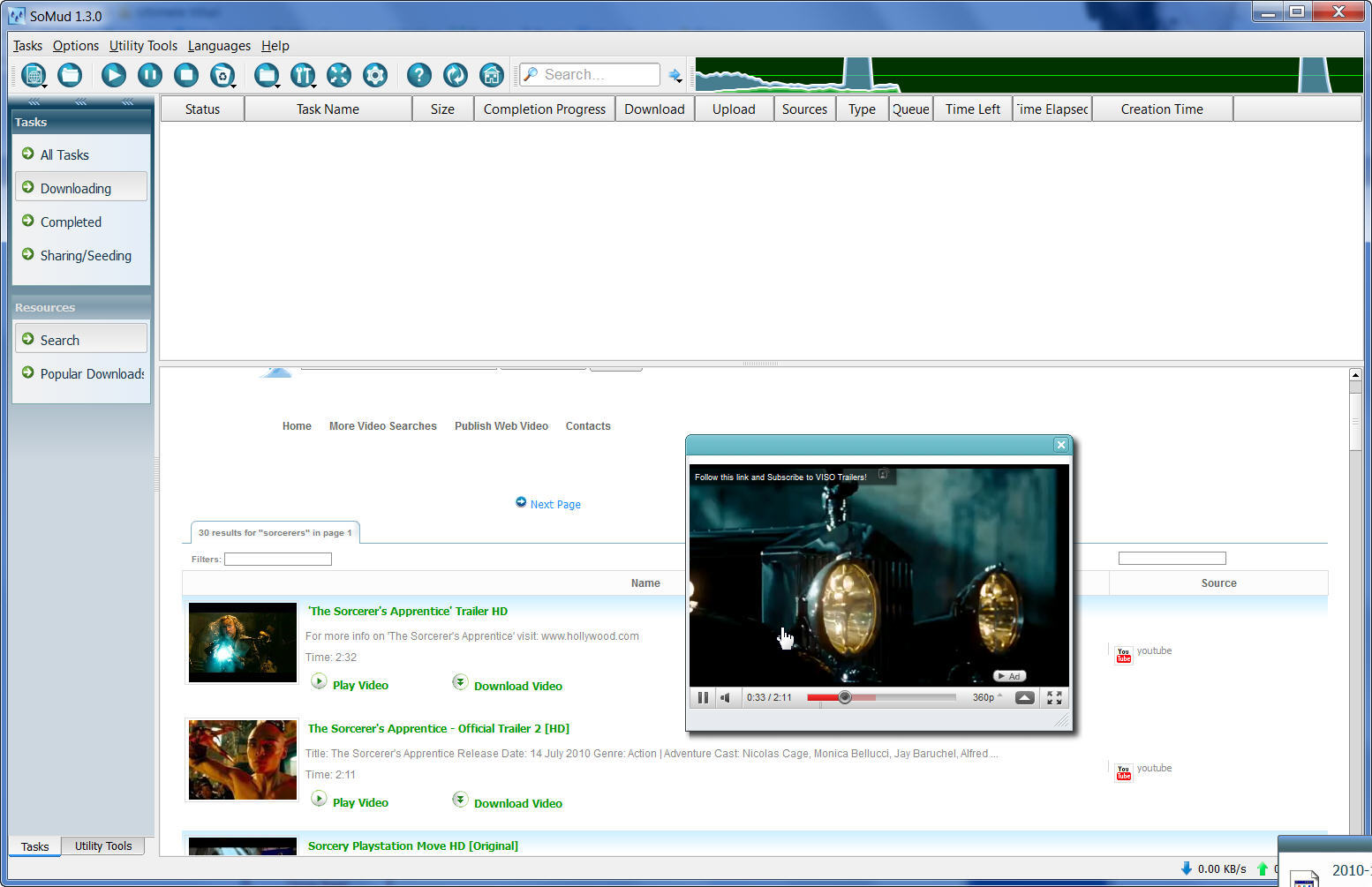This screenshot has width=1372, height=887.
Task: Open the search arrow dropdown beside search box
Action: click(675, 76)
